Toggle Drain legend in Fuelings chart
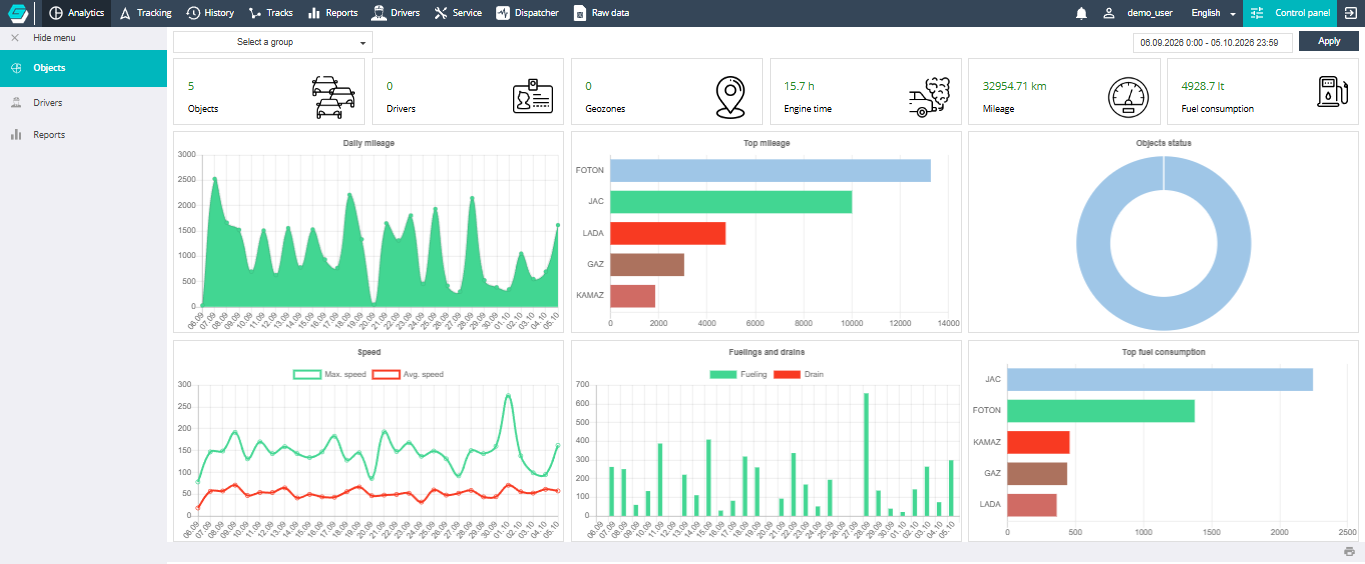Screen dimensions: 1365x564 pos(799,374)
